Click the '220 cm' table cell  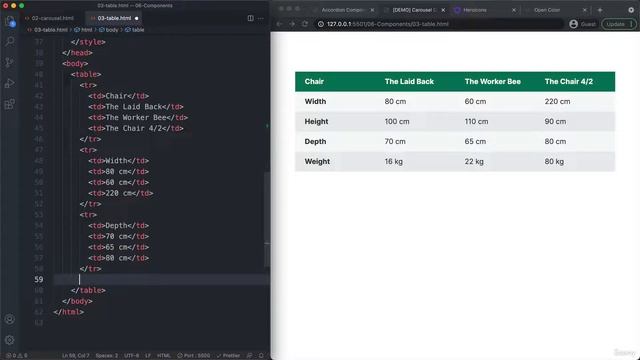pos(557,102)
